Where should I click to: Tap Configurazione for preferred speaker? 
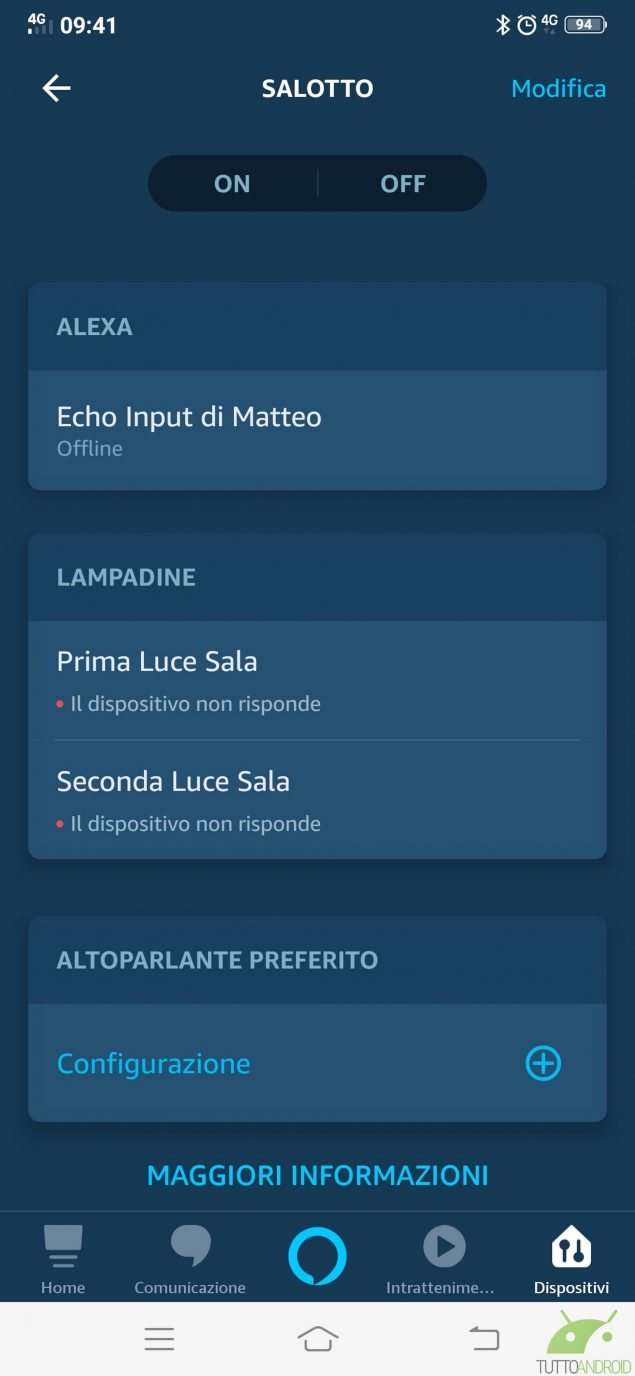point(154,1064)
